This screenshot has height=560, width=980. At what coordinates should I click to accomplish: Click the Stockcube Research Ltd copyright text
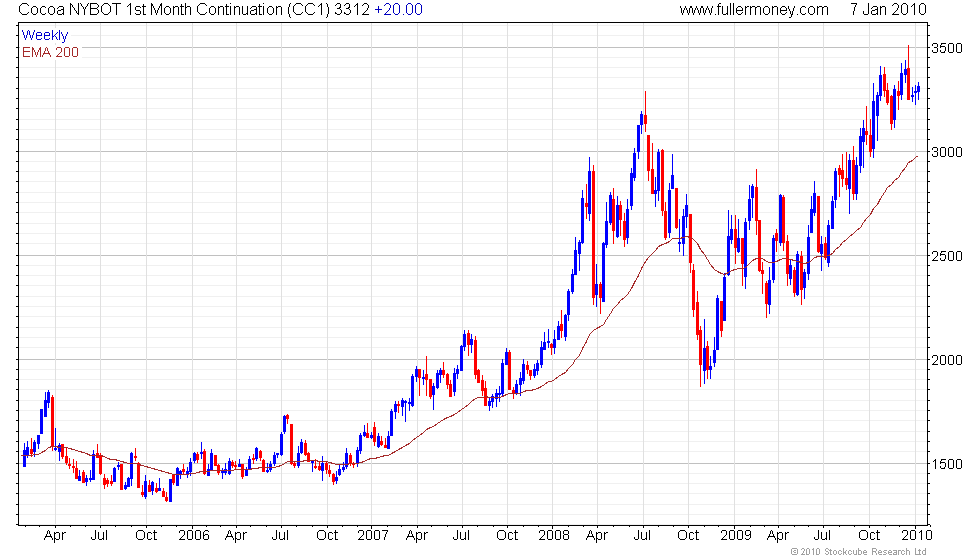tap(858, 551)
